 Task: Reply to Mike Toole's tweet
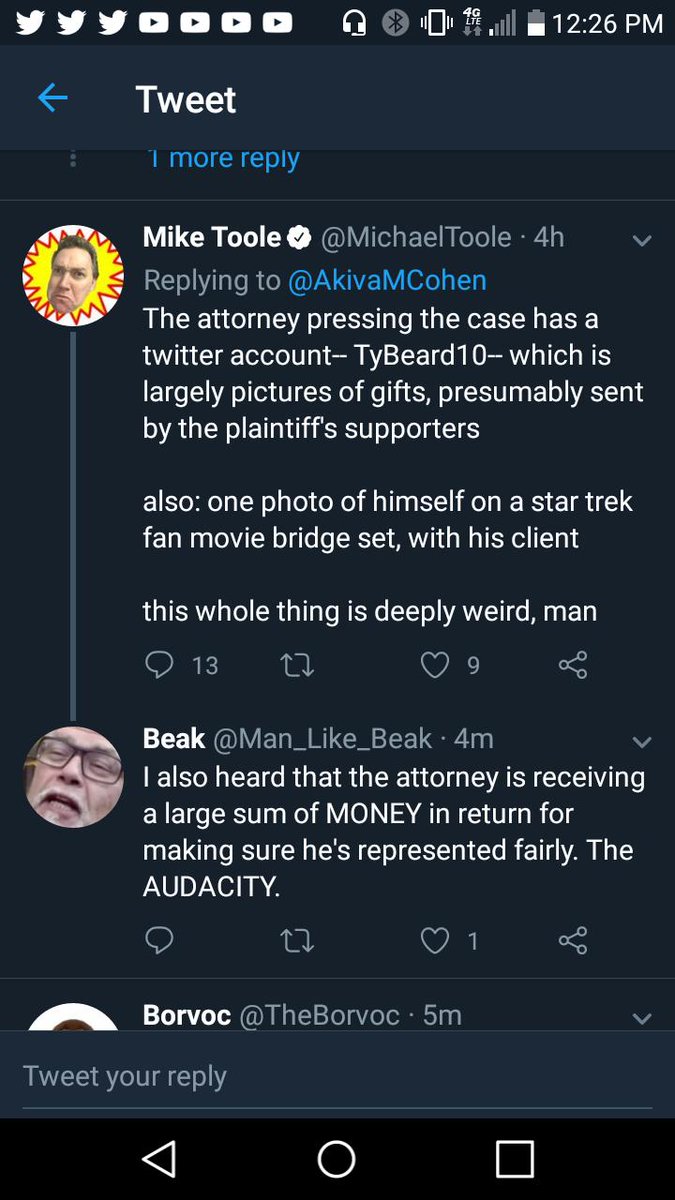pyautogui.click(x=160, y=665)
